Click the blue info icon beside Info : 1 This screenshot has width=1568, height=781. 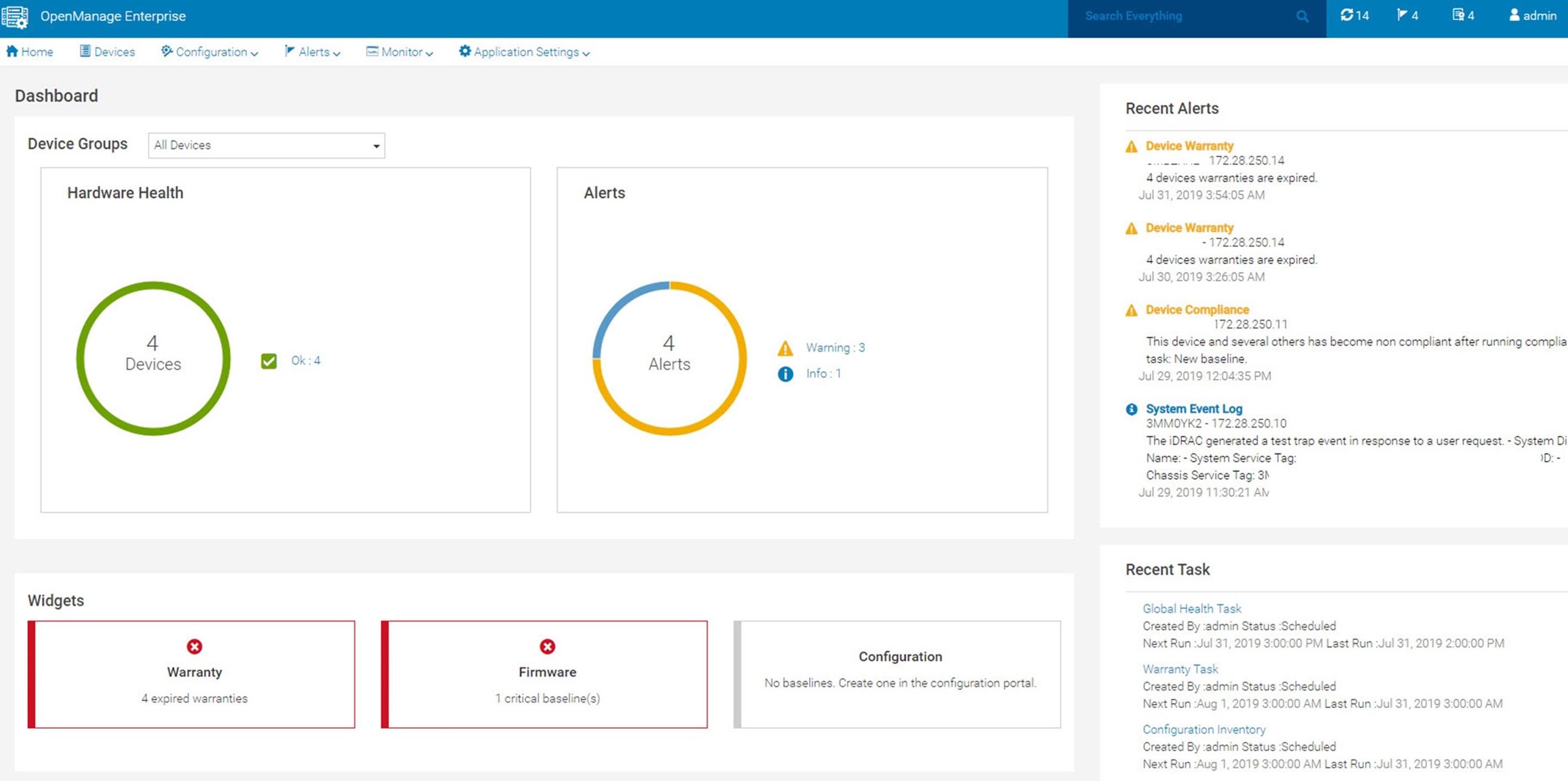pos(785,374)
